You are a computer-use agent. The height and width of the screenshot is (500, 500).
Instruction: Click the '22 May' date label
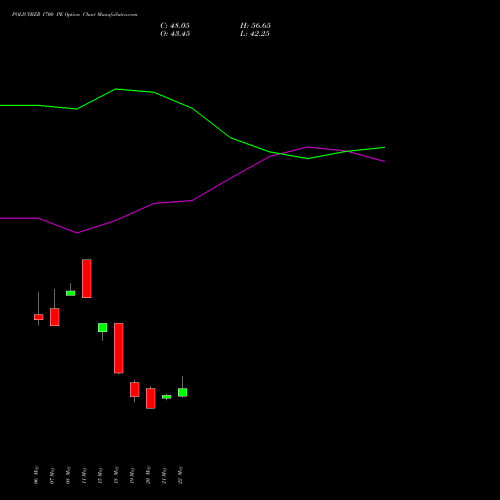(180, 475)
